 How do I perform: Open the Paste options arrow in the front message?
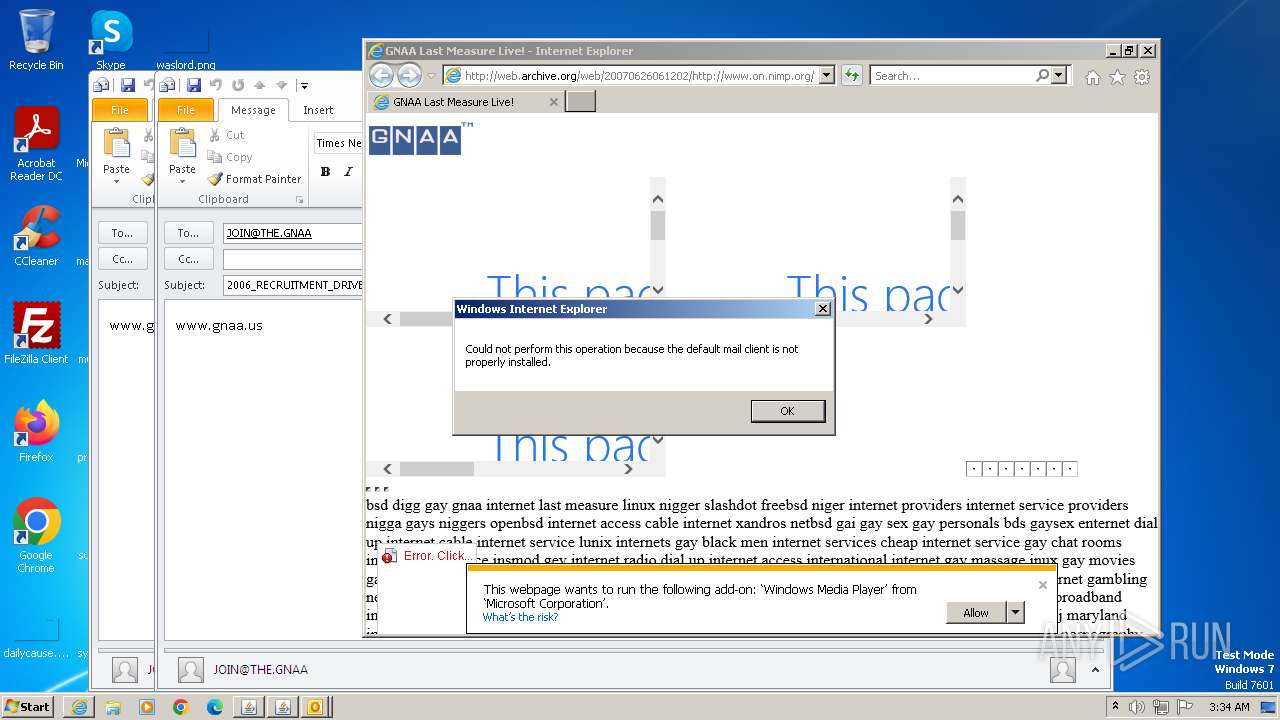(x=182, y=182)
